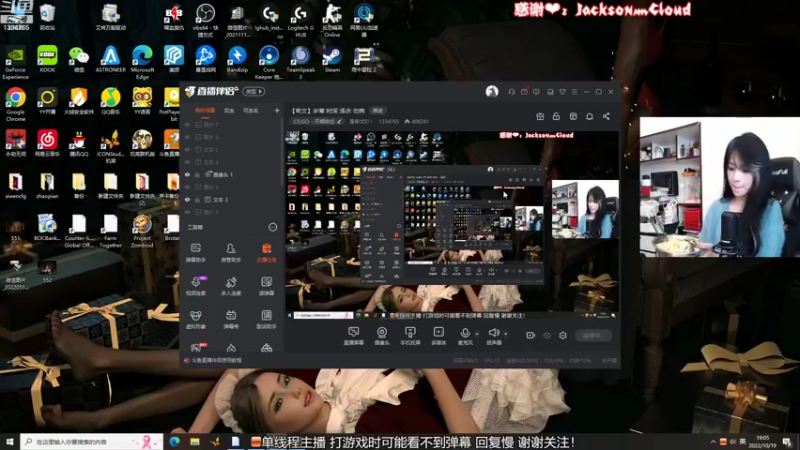The height and width of the screenshot is (450, 800).
Task: Toggle the preview eye icon in bottom bar
Action: click(x=547, y=335)
